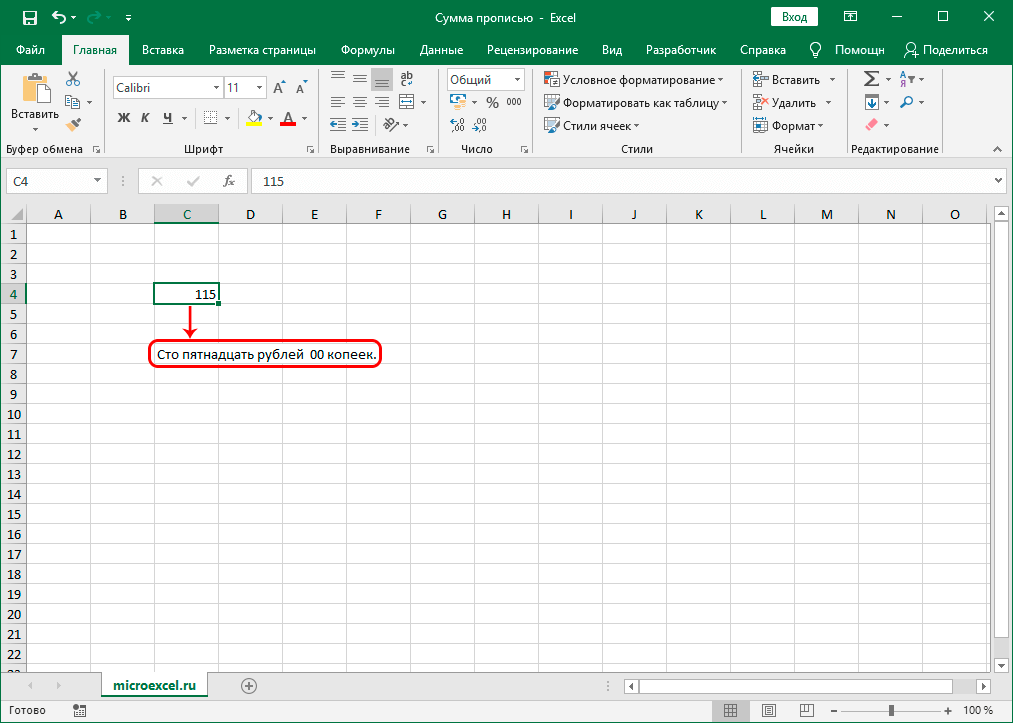Increase decimal places
Image resolution: width=1013 pixels, height=723 pixels.
(x=457, y=125)
